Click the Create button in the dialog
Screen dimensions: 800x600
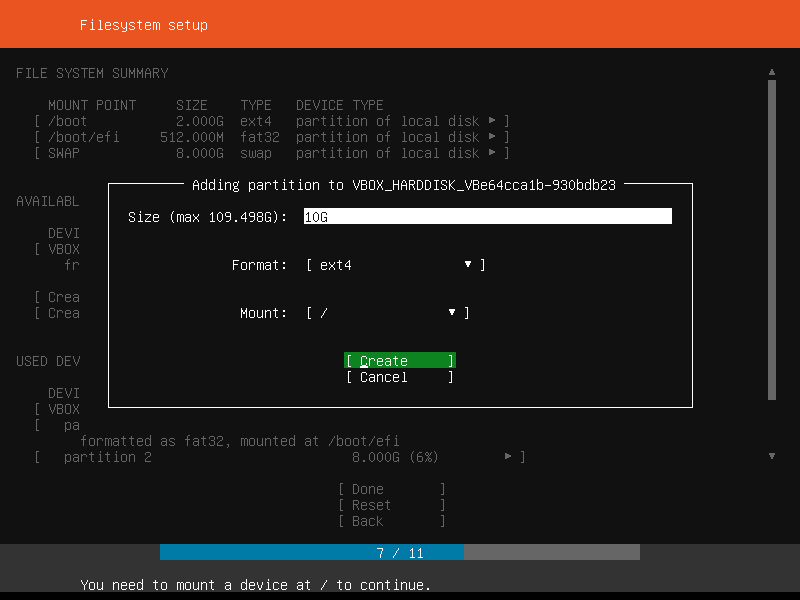point(399,361)
